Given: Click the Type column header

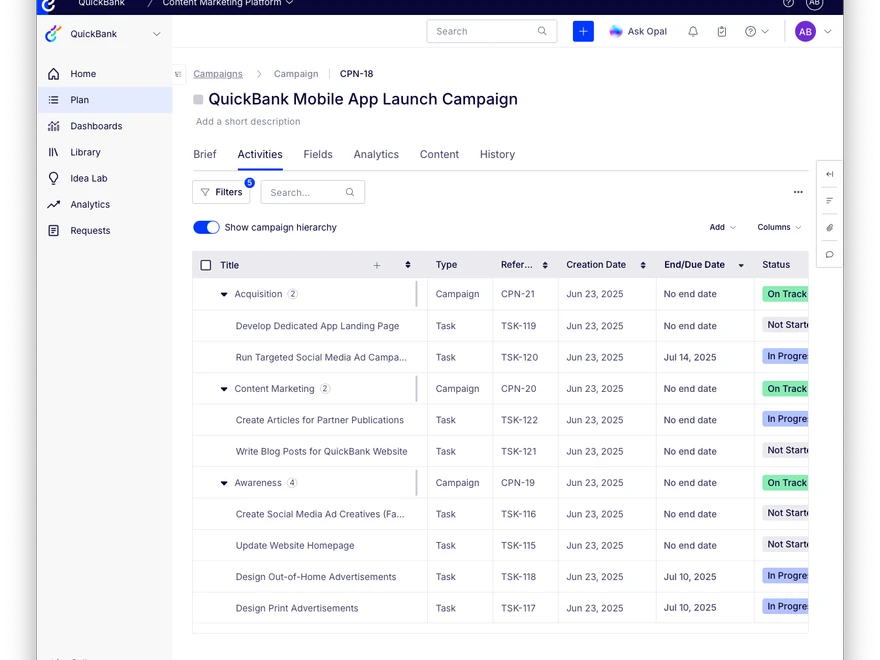Looking at the screenshot, I should point(446,265).
